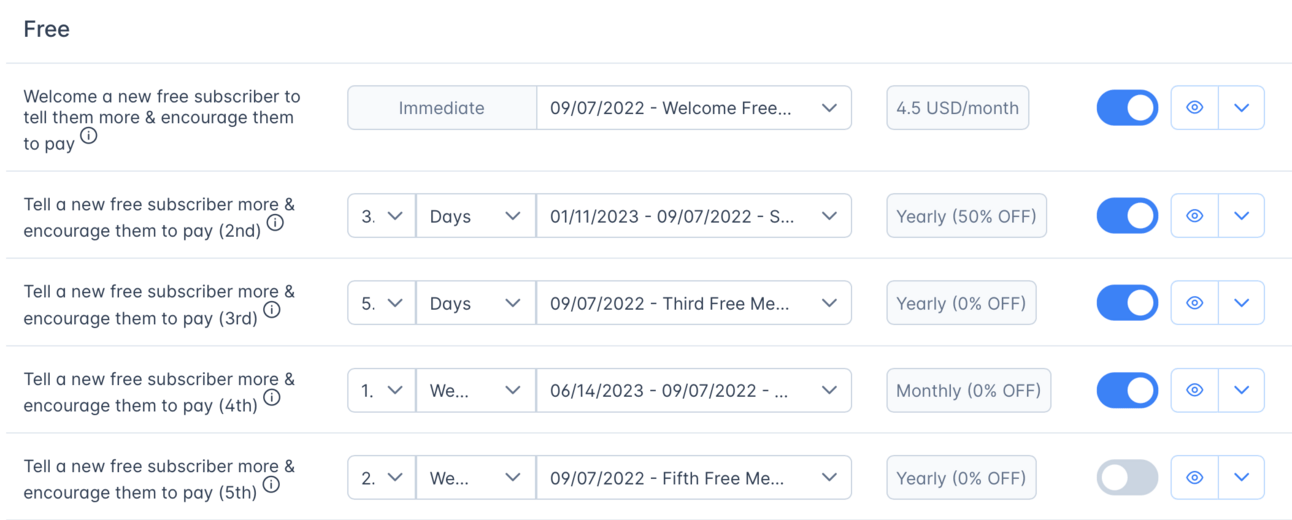Open Fifth Free Message template dropdown

(x=694, y=478)
